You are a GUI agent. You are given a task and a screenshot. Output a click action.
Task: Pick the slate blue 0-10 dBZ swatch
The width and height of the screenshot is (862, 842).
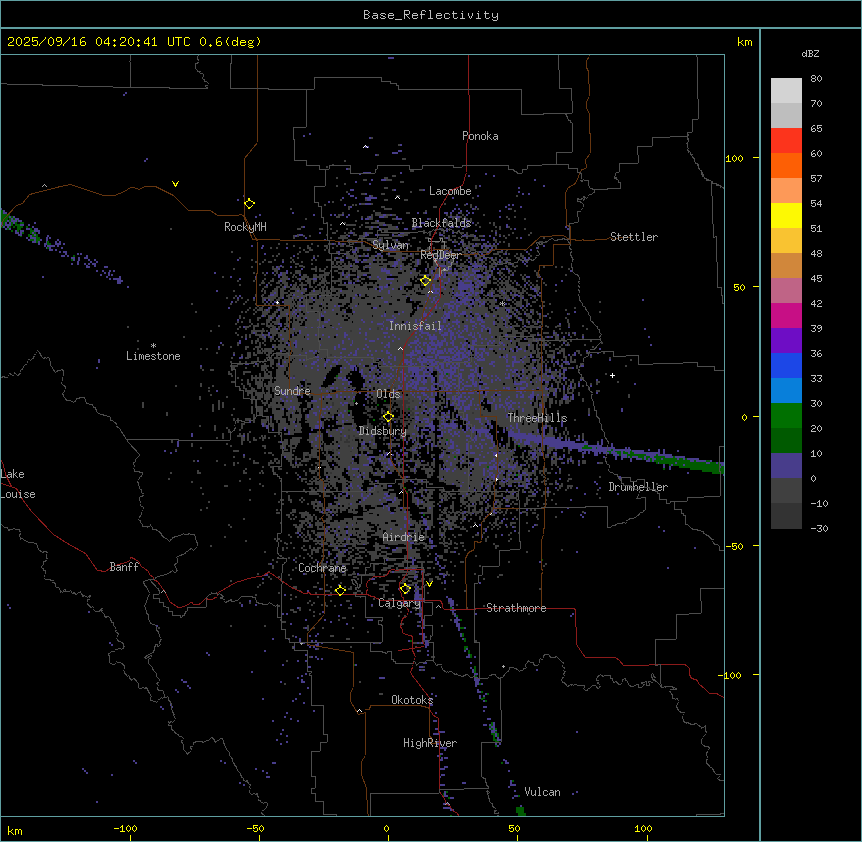pyautogui.click(x=786, y=466)
